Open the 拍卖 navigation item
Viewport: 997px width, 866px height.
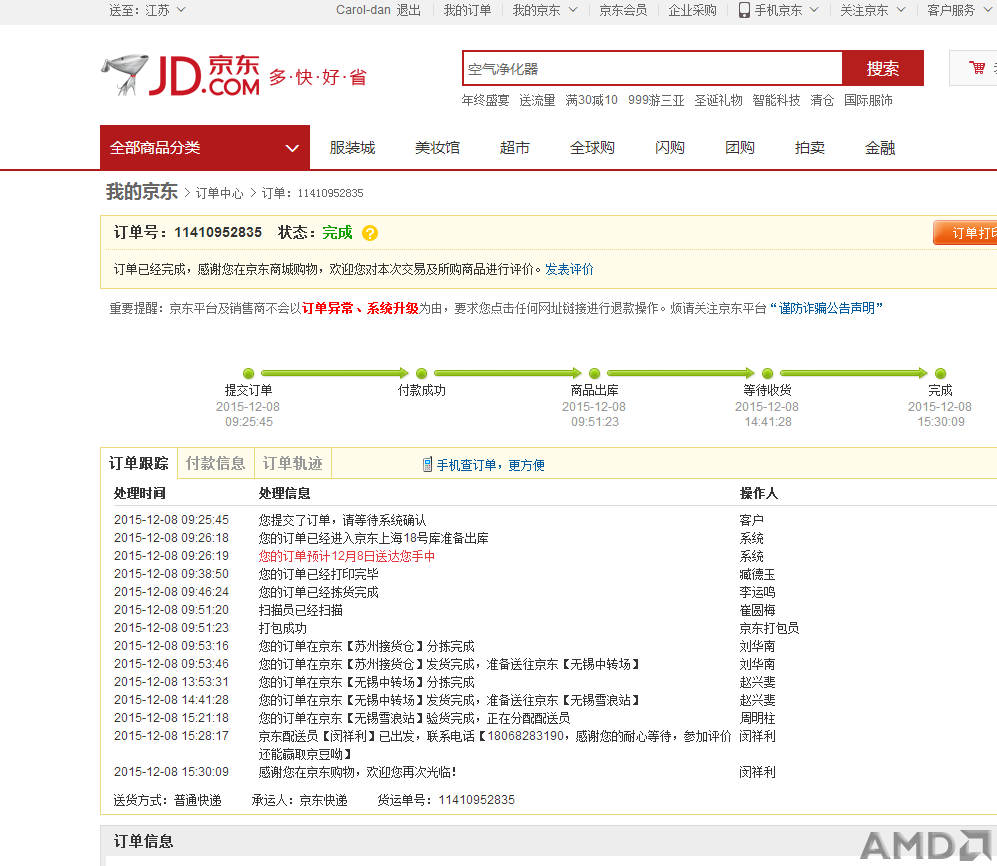[809, 148]
